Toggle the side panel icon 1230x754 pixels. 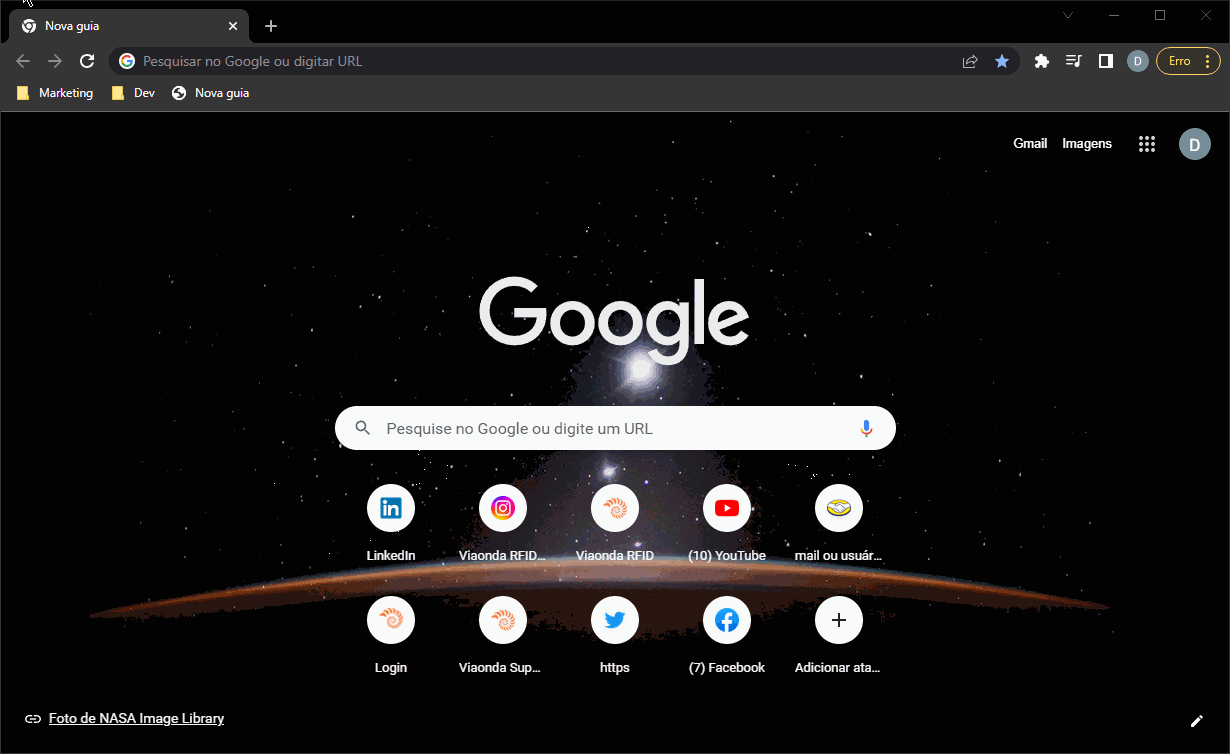1106,61
